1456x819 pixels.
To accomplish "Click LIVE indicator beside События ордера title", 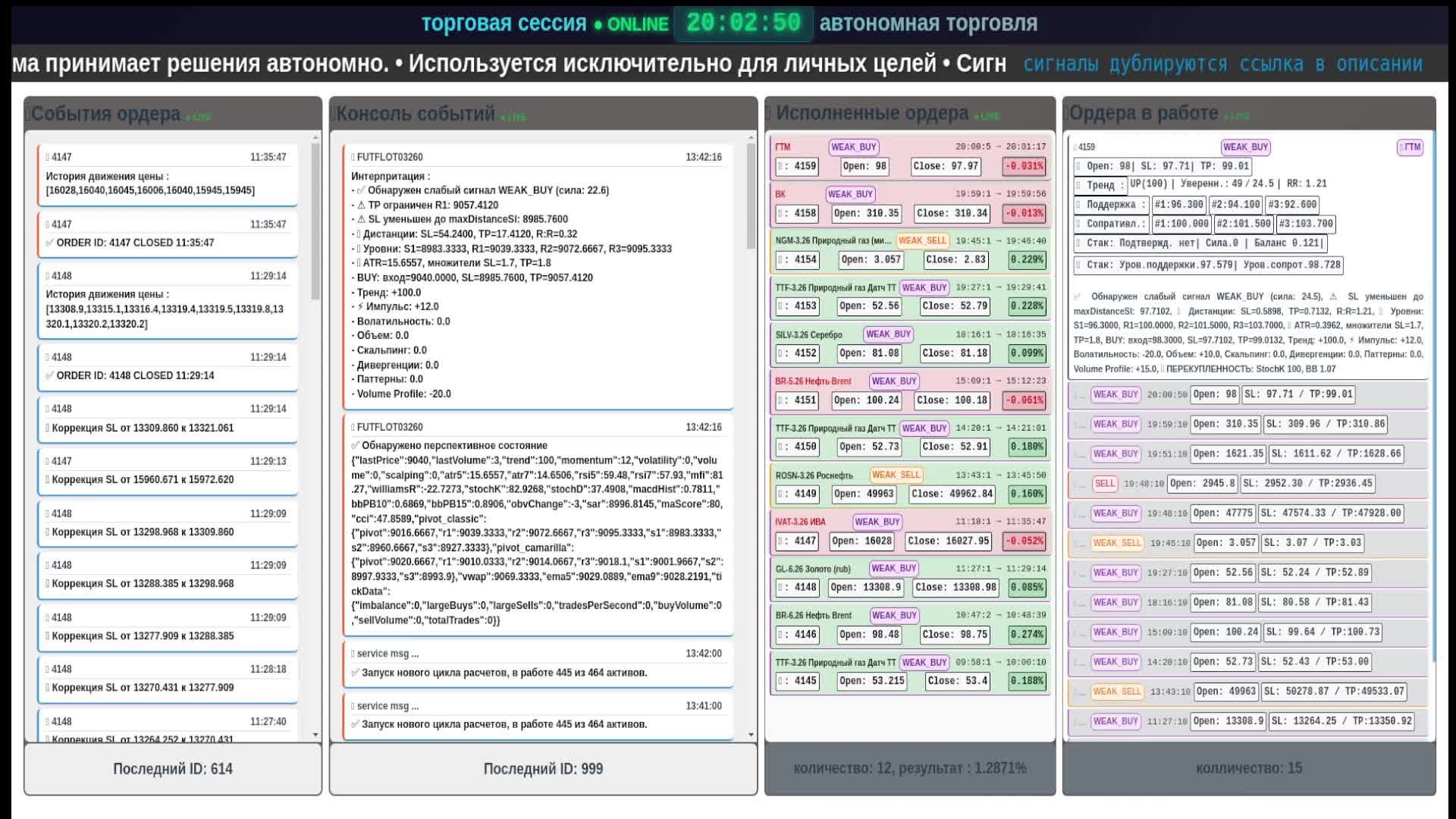I will [x=199, y=118].
